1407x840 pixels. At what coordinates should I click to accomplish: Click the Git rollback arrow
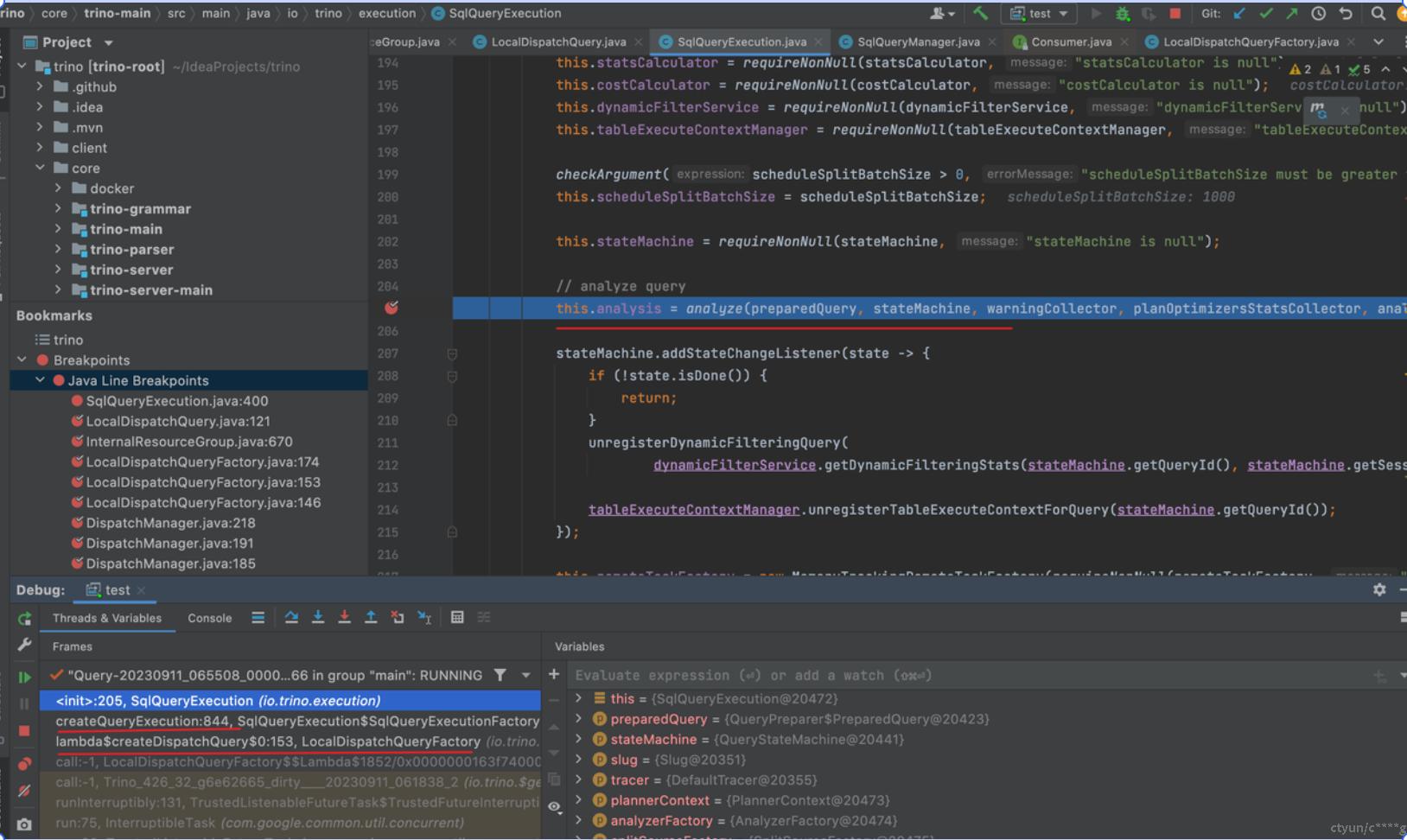1346,14
